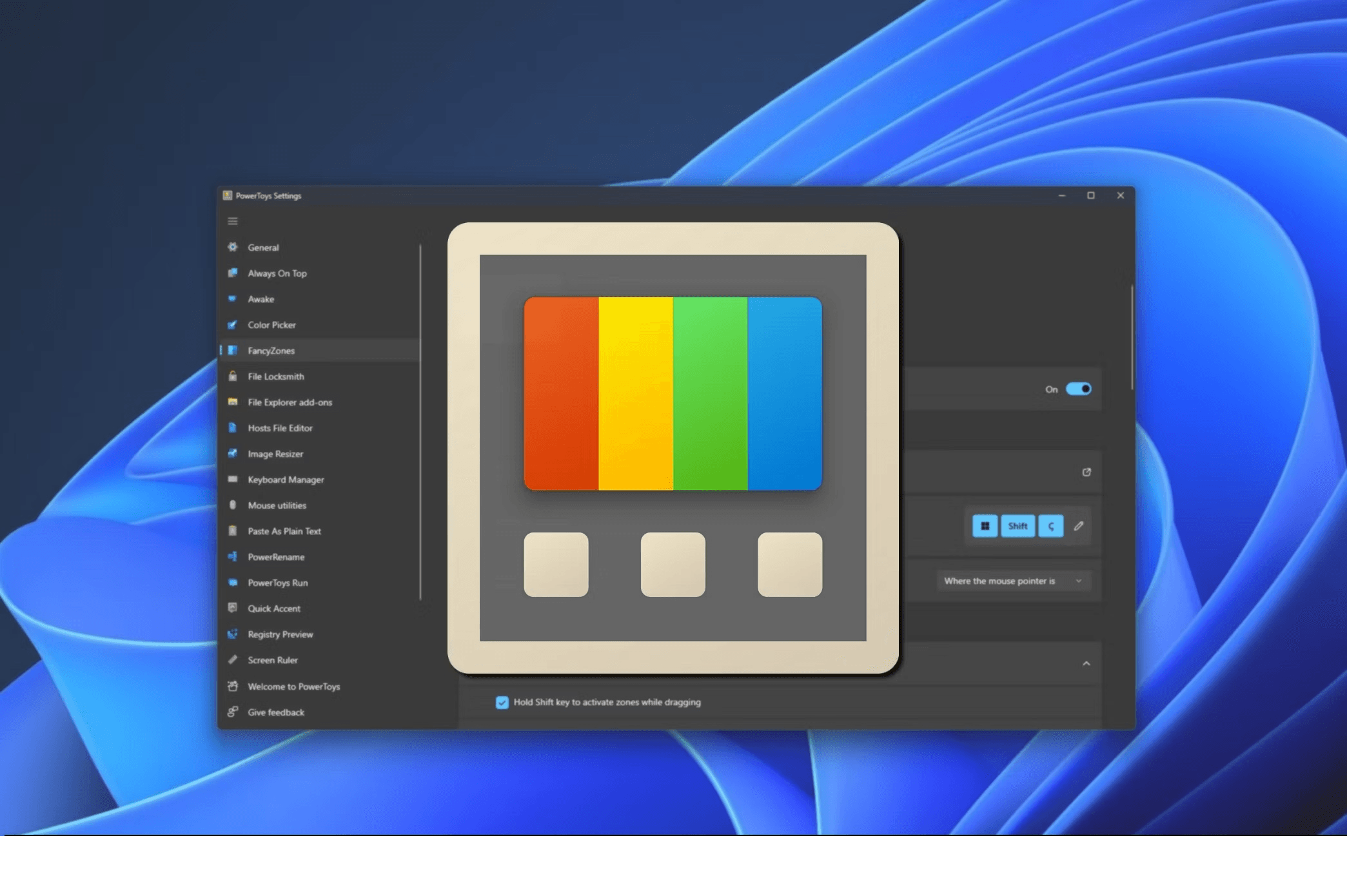This screenshot has width=1347, height=896.
Task: Open the Mouse utilities page
Action: point(320,505)
